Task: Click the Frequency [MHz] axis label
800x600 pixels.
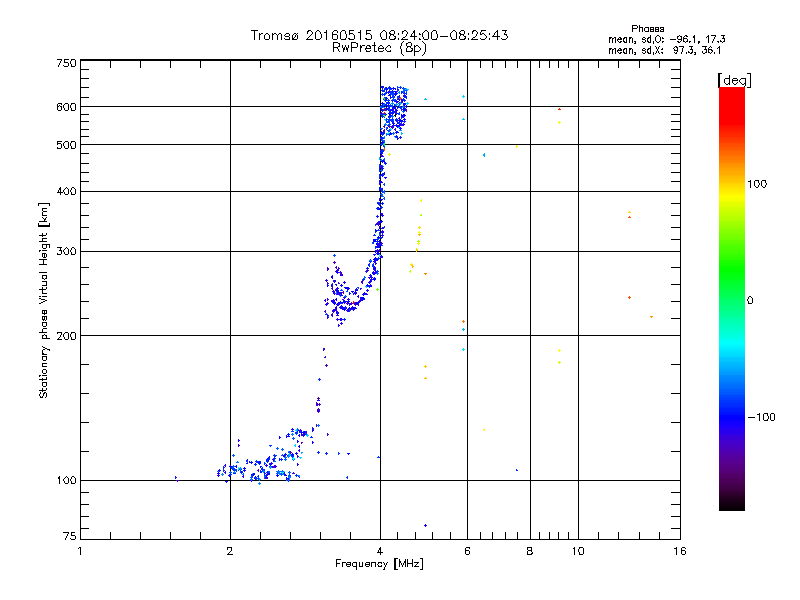Action: (379, 564)
